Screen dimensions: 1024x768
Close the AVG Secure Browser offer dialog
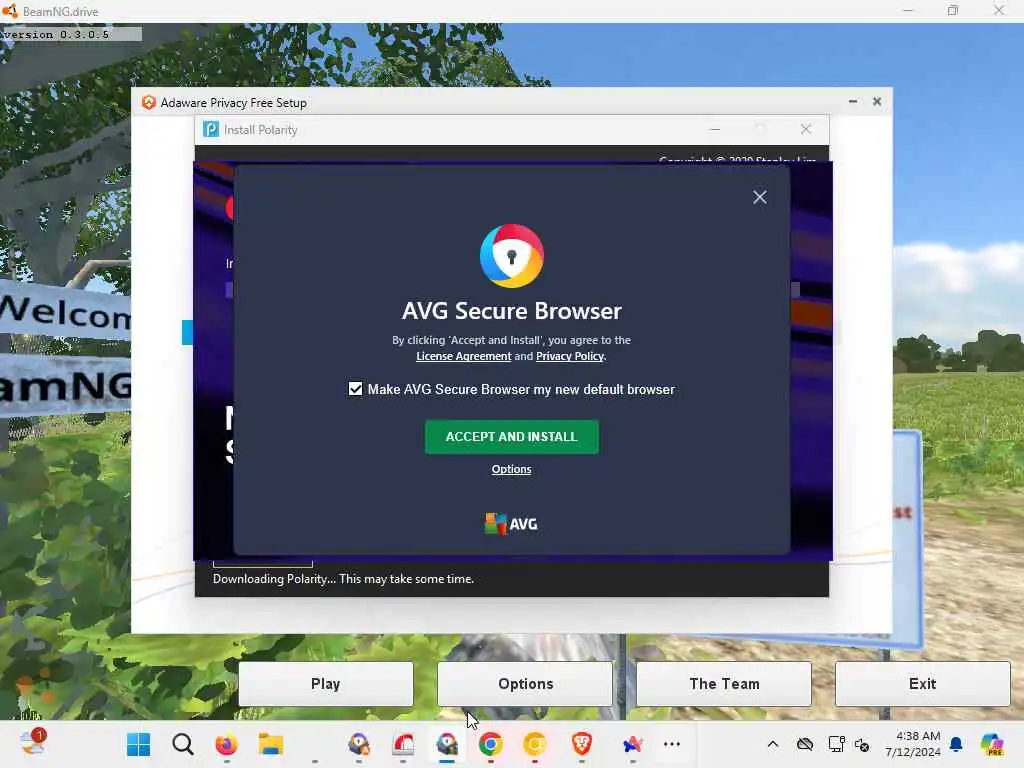(760, 197)
